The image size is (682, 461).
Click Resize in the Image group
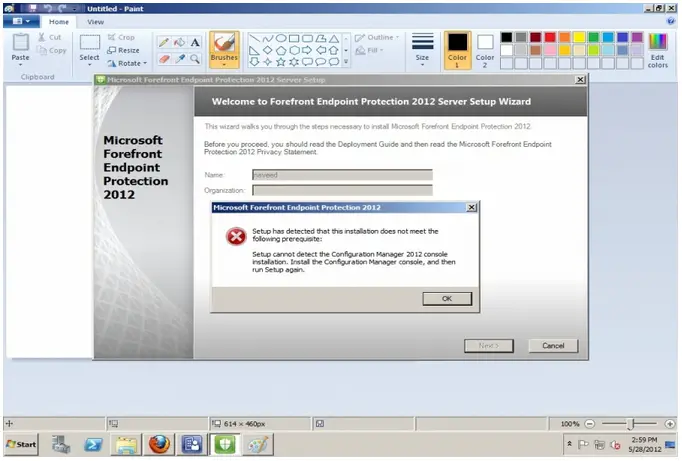(x=124, y=50)
